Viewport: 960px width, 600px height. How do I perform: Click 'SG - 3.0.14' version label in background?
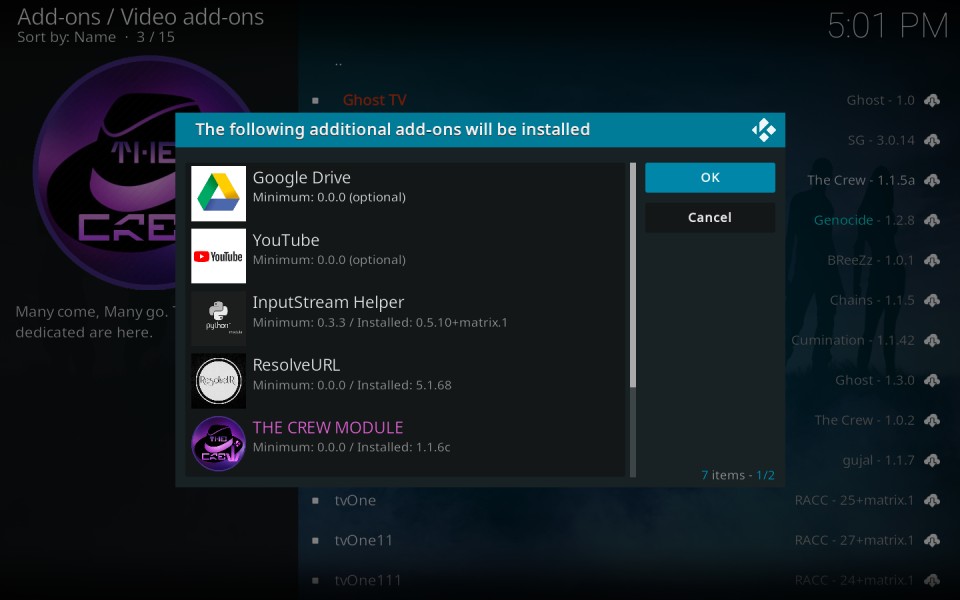(881, 140)
